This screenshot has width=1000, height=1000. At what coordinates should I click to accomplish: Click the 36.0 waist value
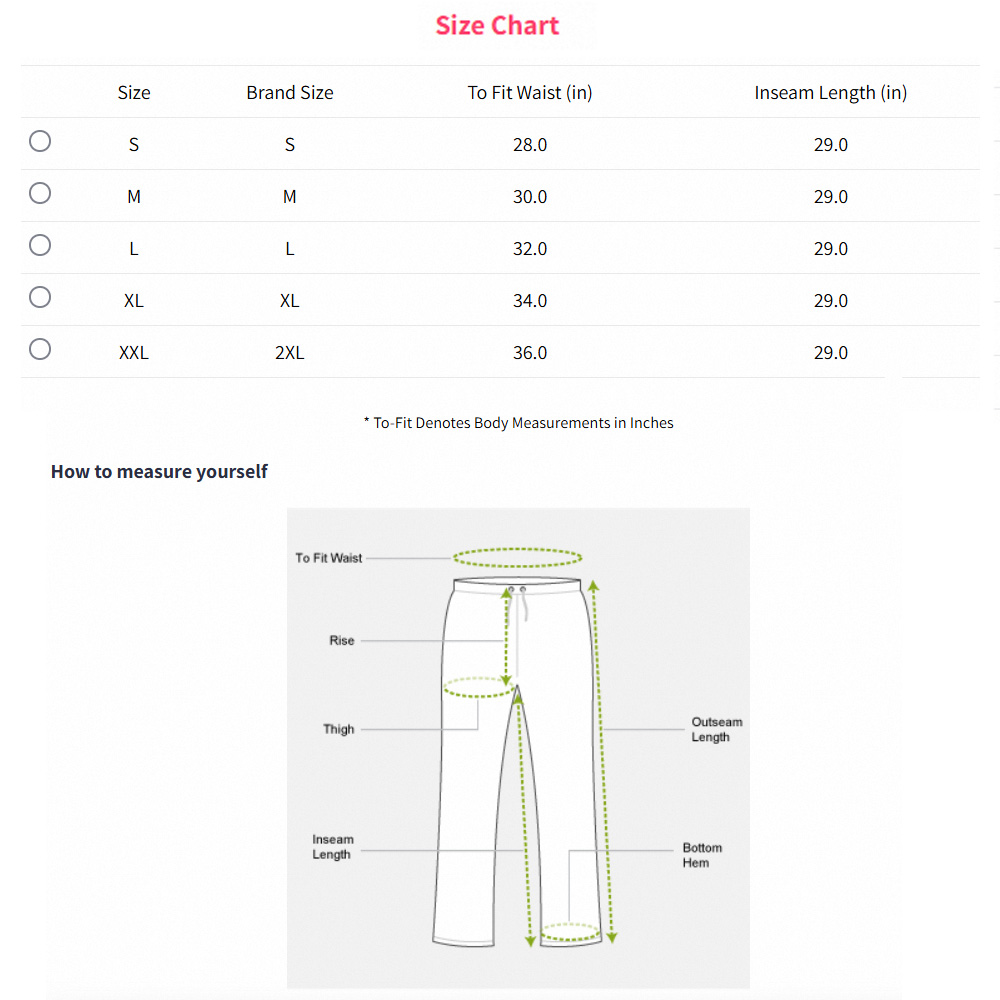(530, 353)
